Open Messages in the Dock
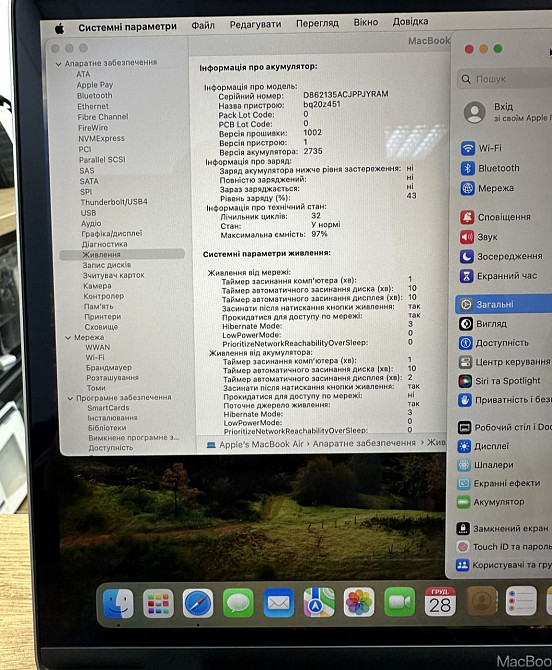This screenshot has height=670, width=552. pyautogui.click(x=238, y=603)
